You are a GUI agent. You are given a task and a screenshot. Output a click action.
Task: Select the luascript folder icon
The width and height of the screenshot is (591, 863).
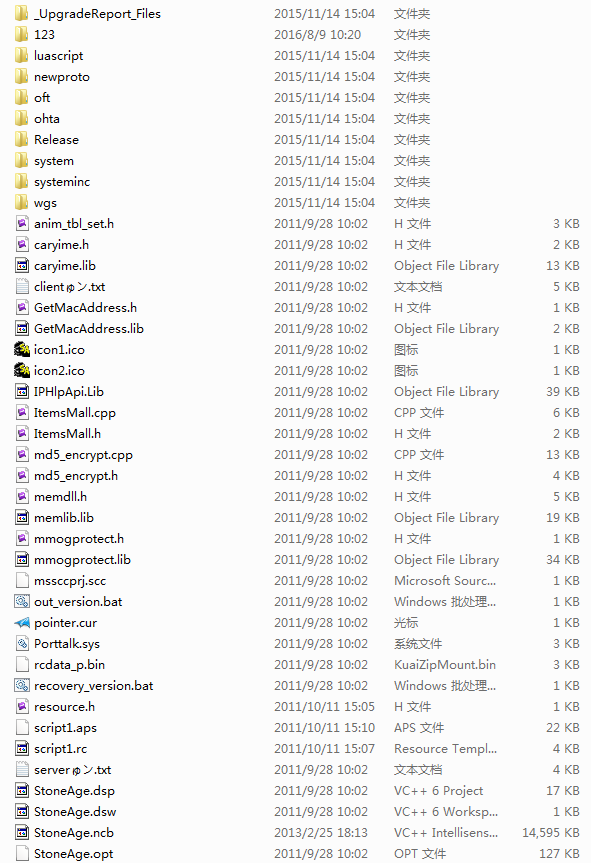pyautogui.click(x=21, y=56)
